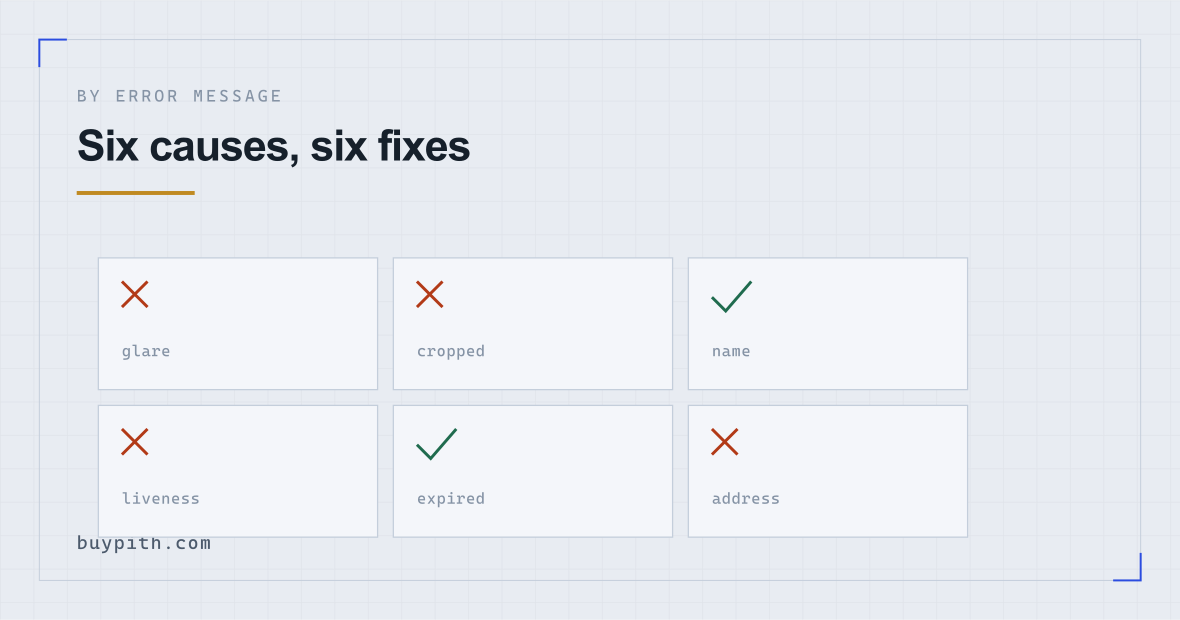Click the green checkmark above expired
This screenshot has height=620, width=1180.
pyautogui.click(x=436, y=444)
